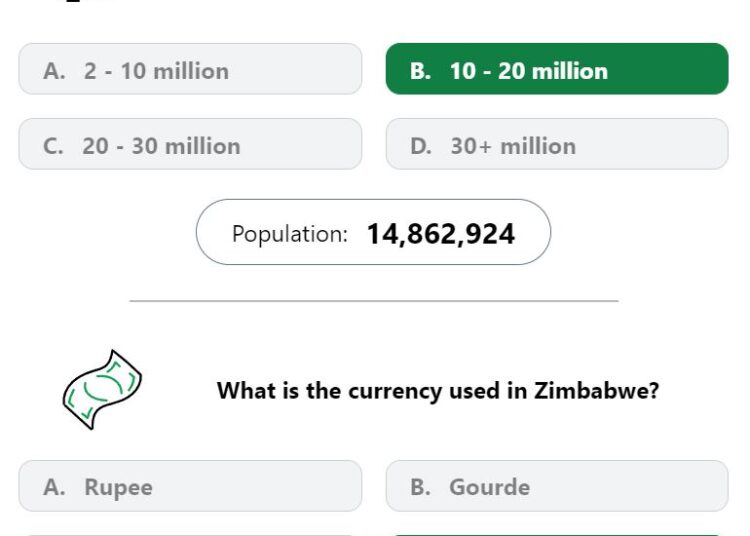Click the white 'B.' label on green answer
Viewport: 750px width, 536px height.
420,71
